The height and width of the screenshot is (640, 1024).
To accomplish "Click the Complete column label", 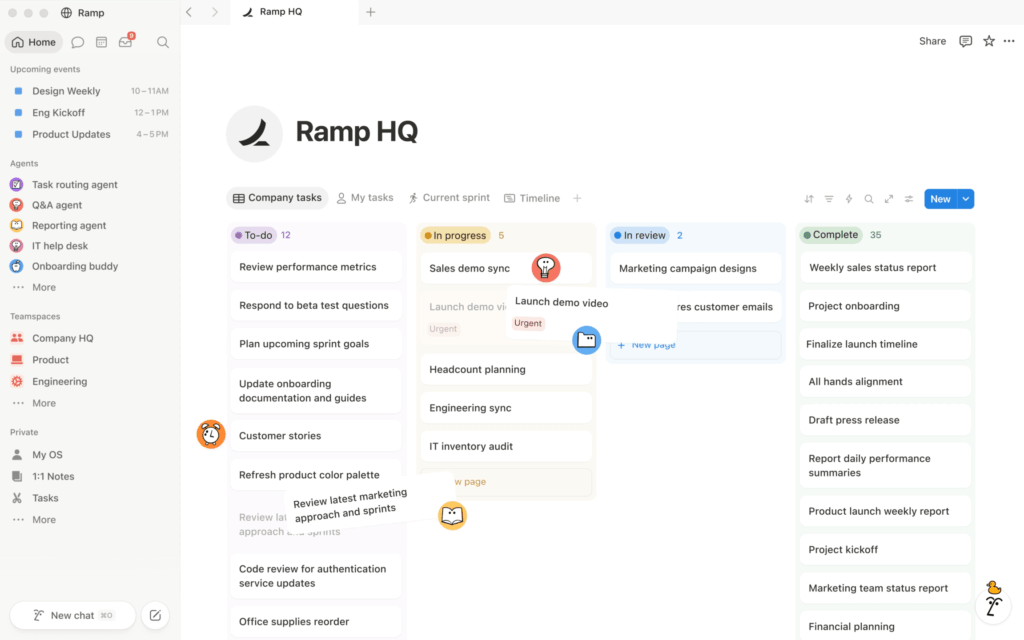I will click(831, 234).
